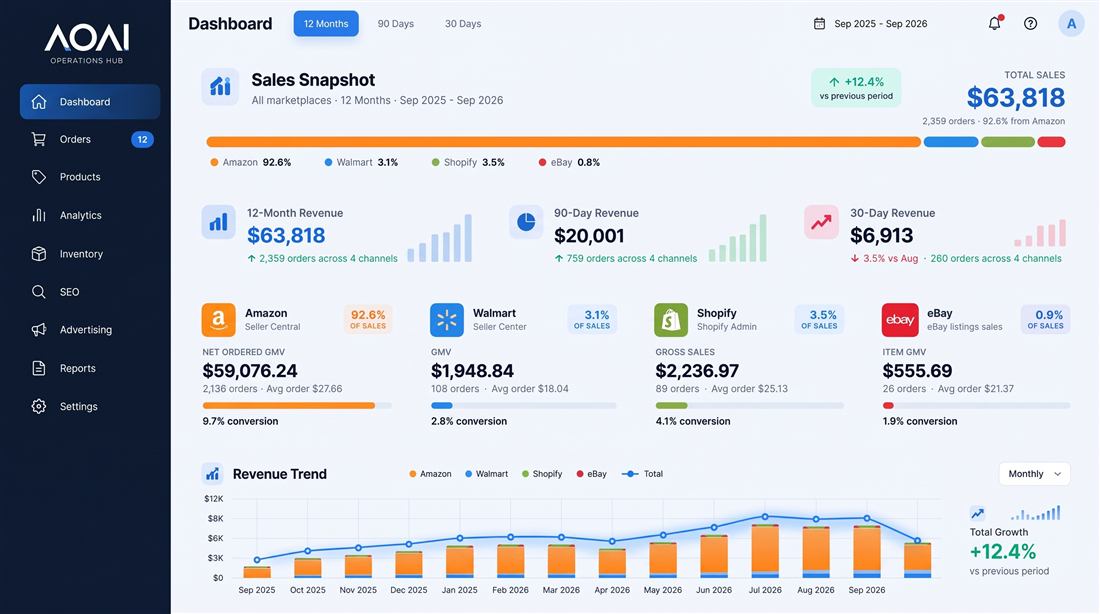Open Orders in the sidebar
1100x614 pixels.
90,139
